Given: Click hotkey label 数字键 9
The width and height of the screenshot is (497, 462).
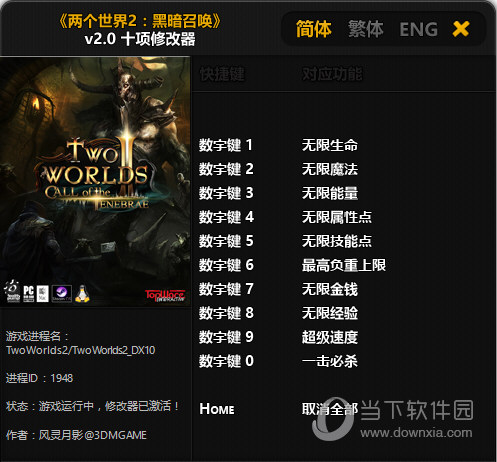Looking at the screenshot, I should 226,337.
